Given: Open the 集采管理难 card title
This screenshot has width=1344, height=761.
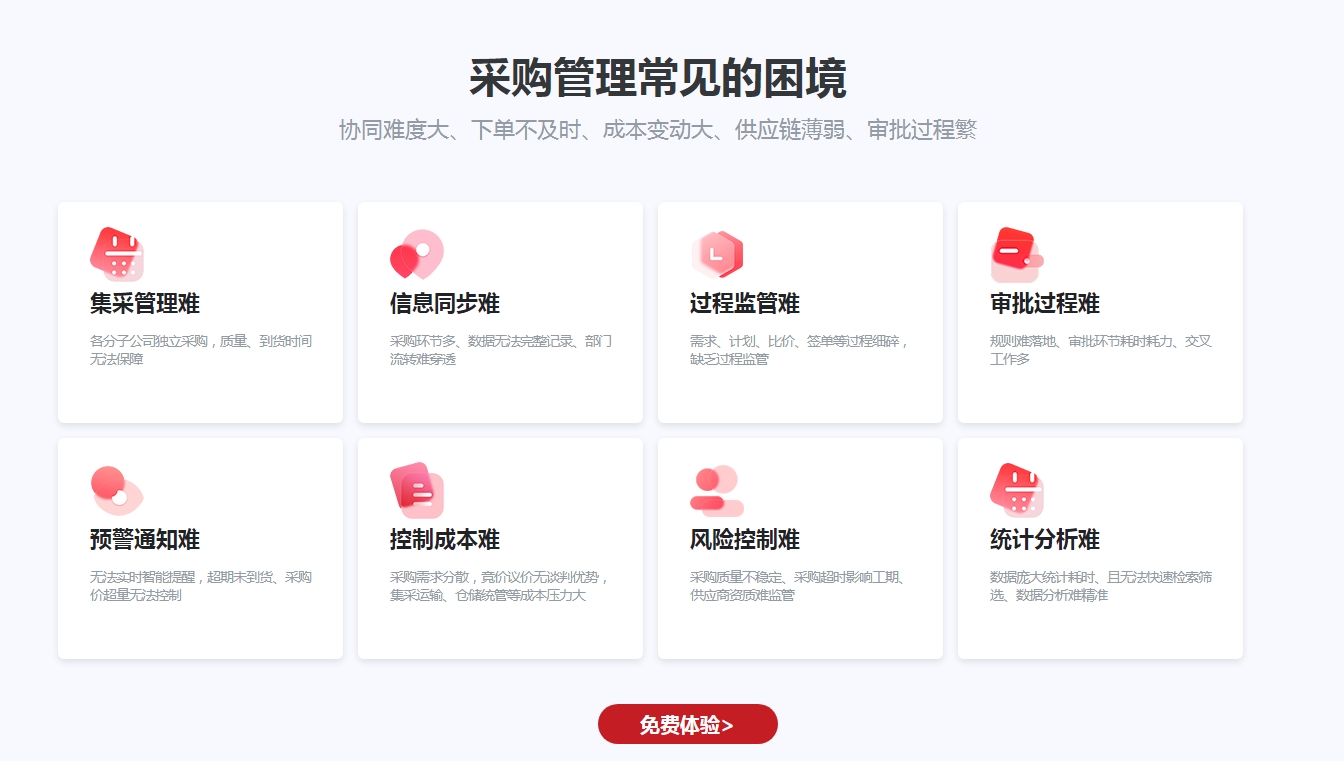Looking at the screenshot, I should [145, 304].
